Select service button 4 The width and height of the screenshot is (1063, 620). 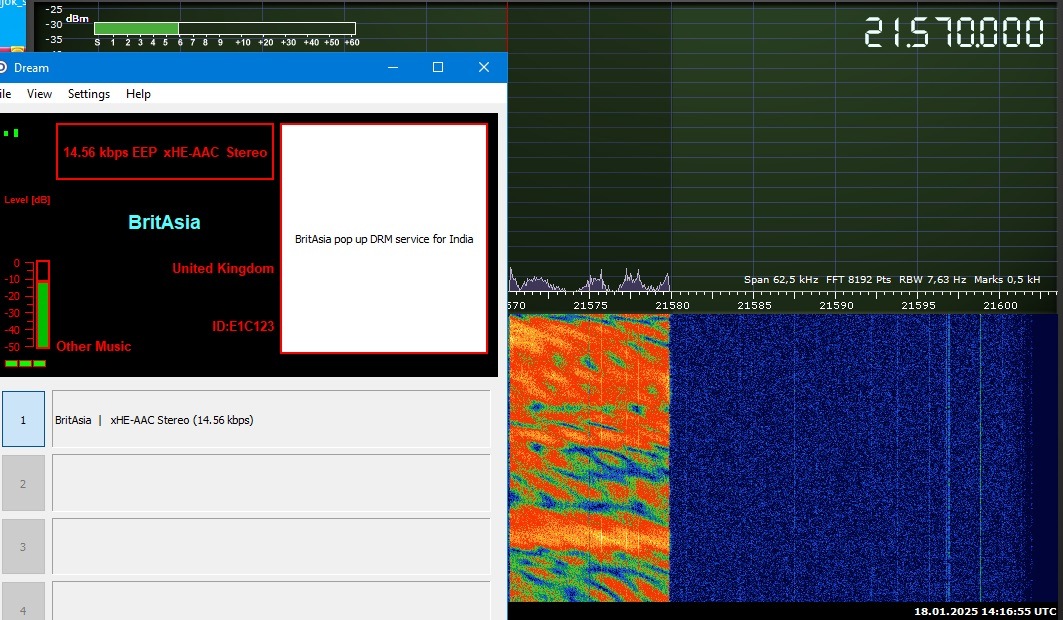23,605
